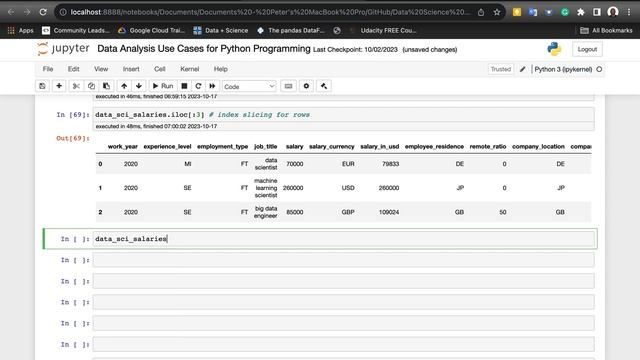Click the Logout button
The image size is (640, 360).
tap(587, 49)
